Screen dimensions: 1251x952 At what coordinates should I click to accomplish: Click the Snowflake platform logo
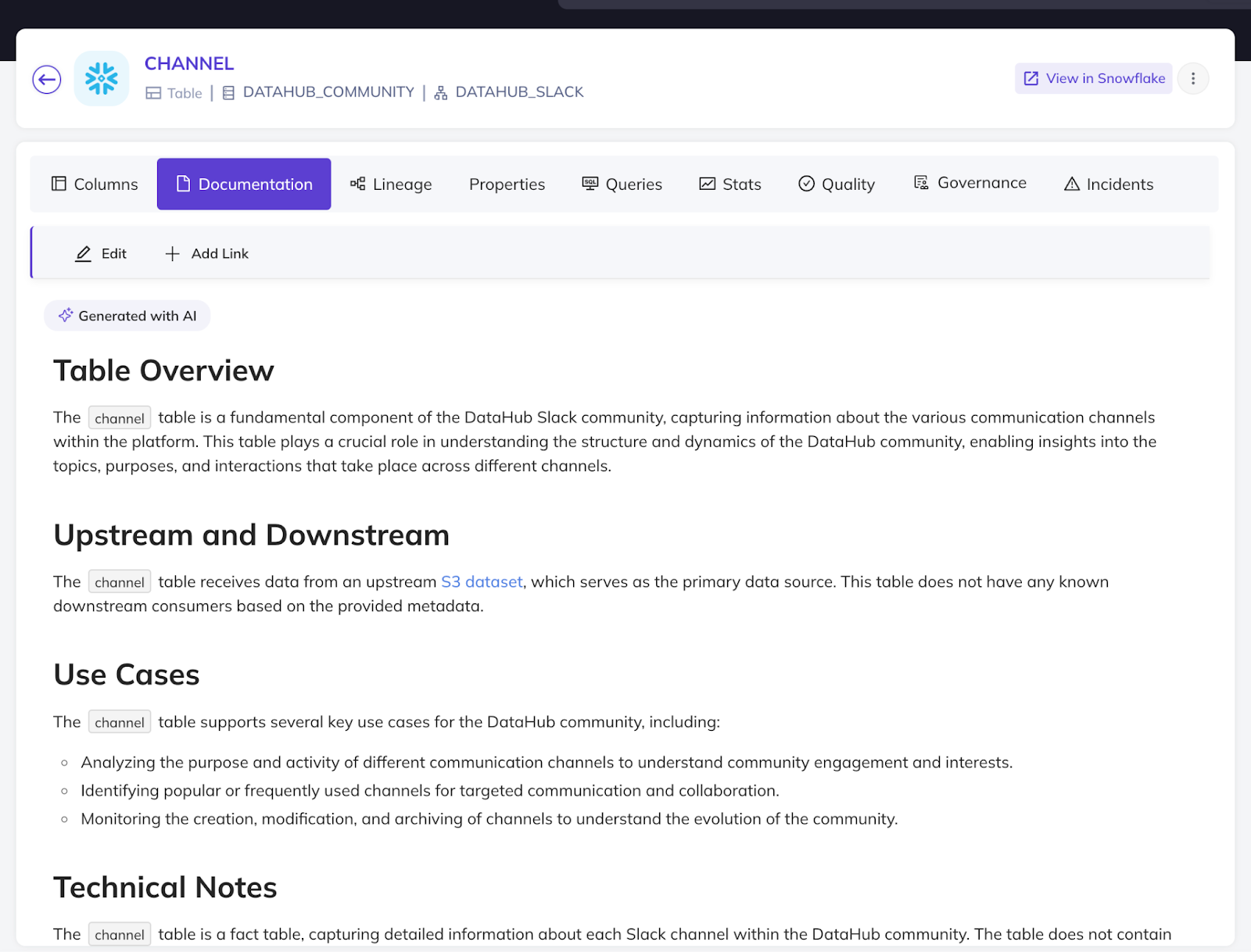(102, 78)
